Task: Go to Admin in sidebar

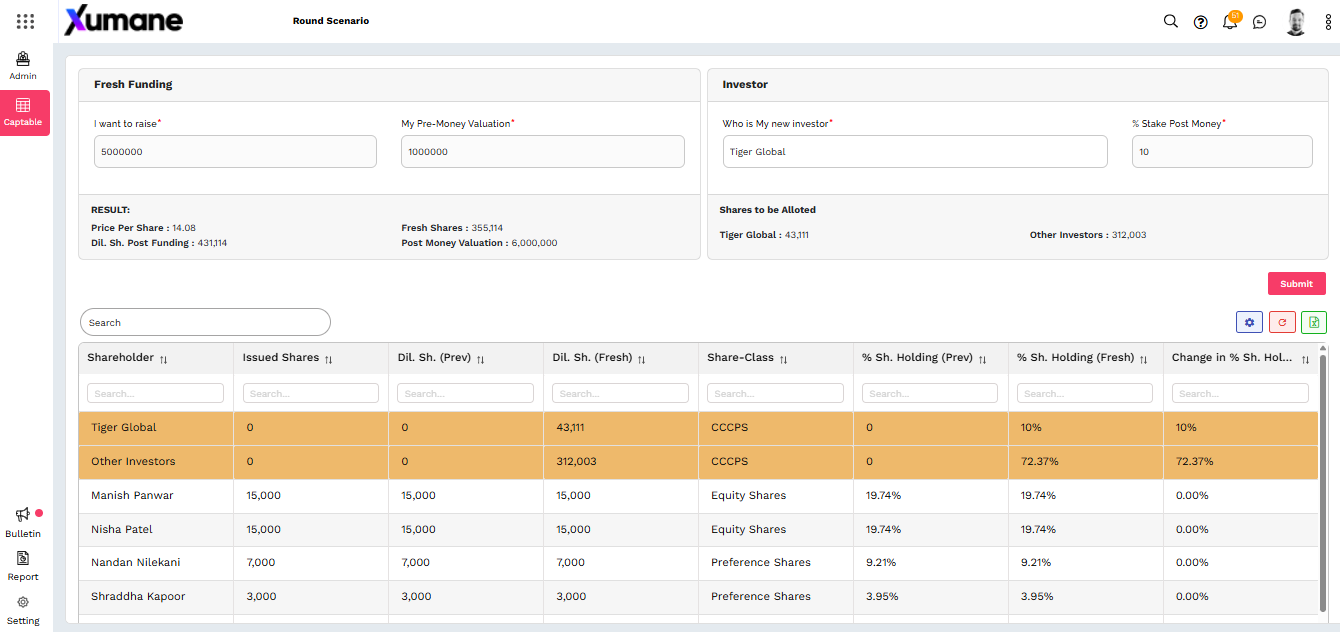Action: 23,66
